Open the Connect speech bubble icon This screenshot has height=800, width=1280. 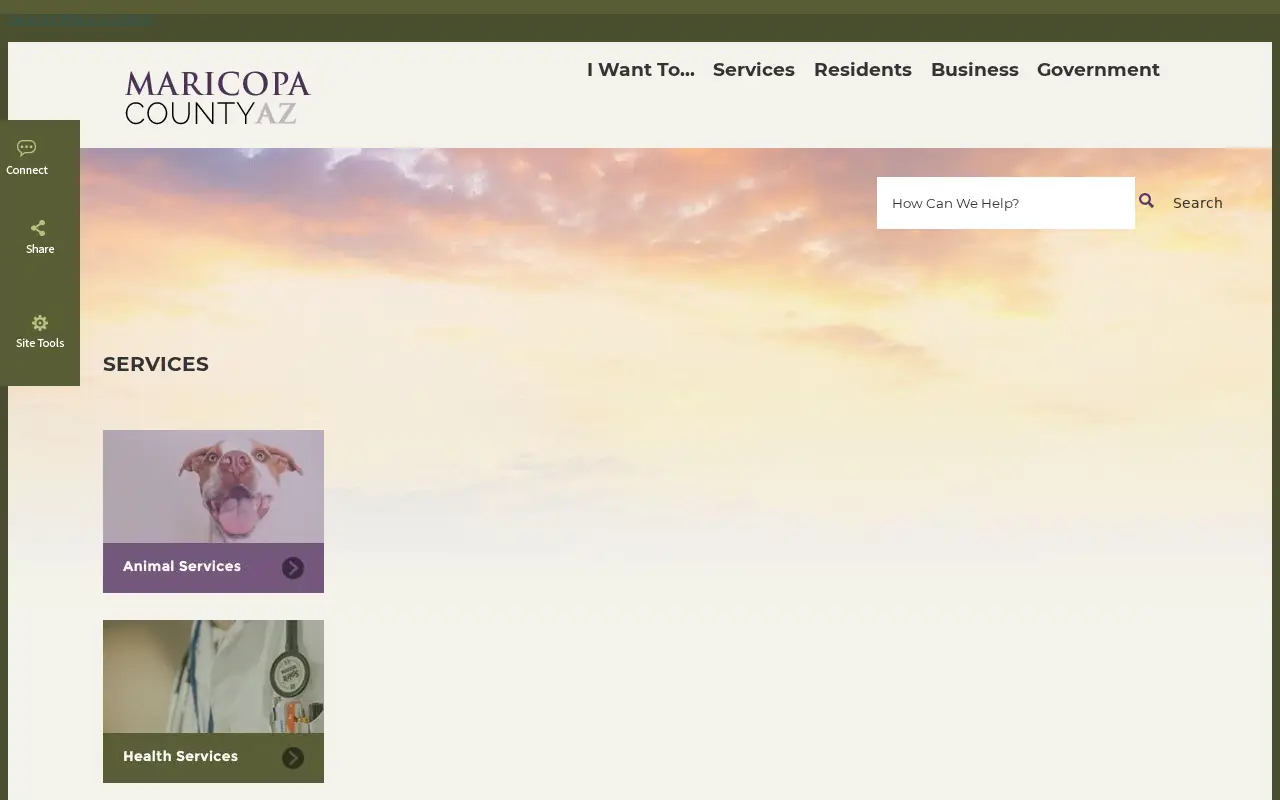27,148
